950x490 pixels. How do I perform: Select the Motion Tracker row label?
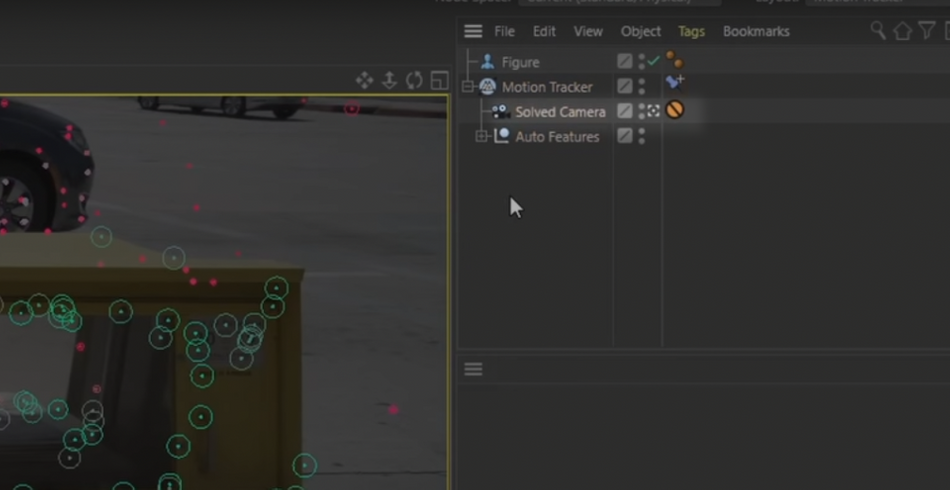point(547,87)
